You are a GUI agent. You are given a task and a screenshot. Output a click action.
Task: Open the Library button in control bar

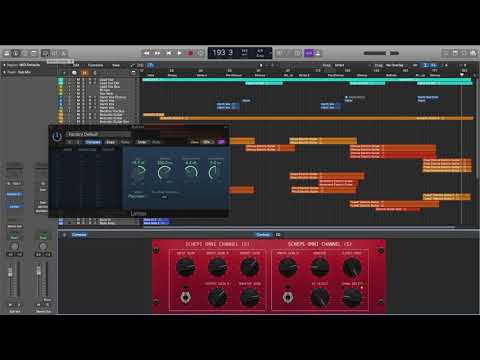pos(7,53)
